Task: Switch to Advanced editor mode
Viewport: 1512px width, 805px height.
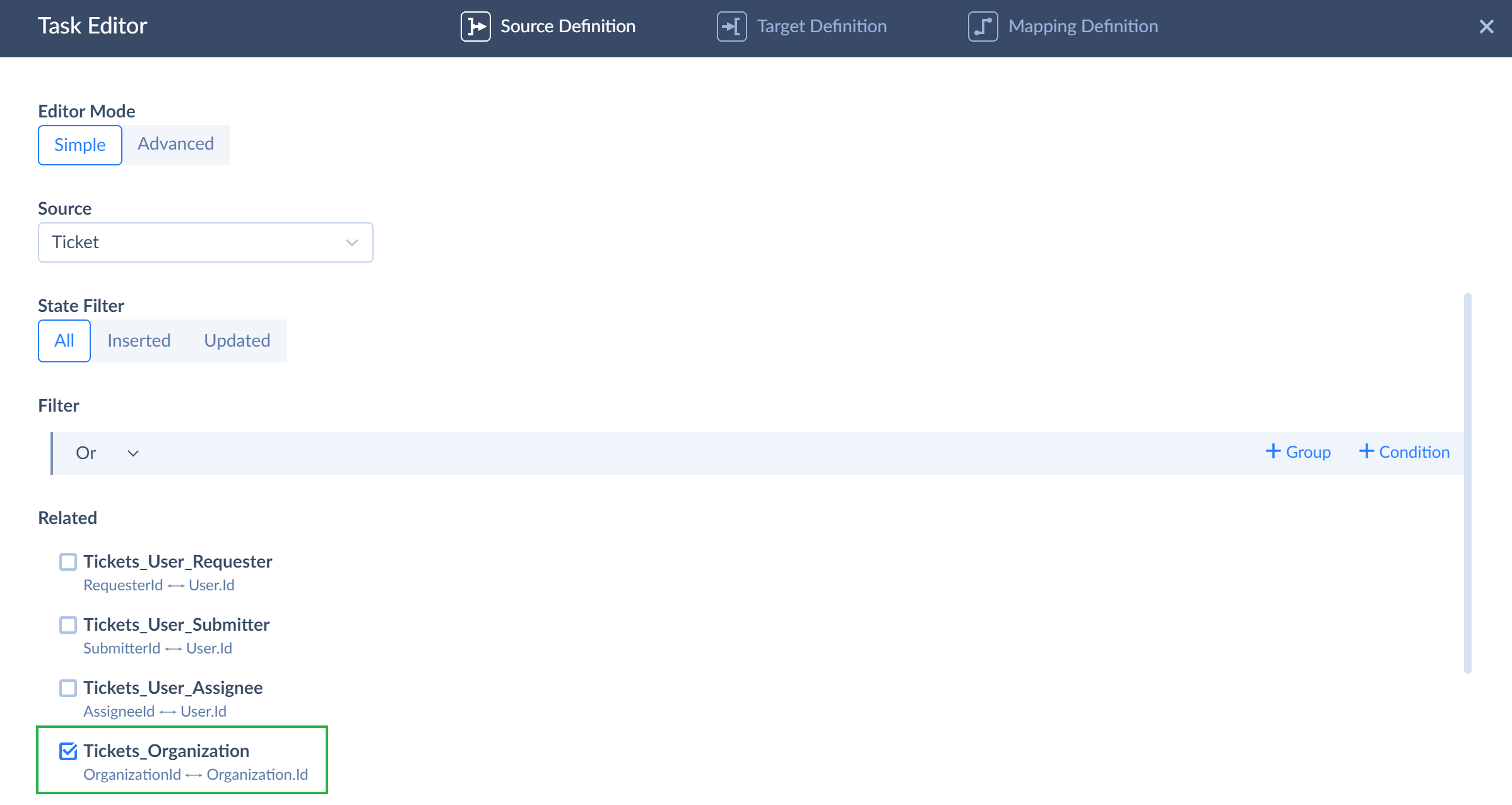Action: click(175, 144)
